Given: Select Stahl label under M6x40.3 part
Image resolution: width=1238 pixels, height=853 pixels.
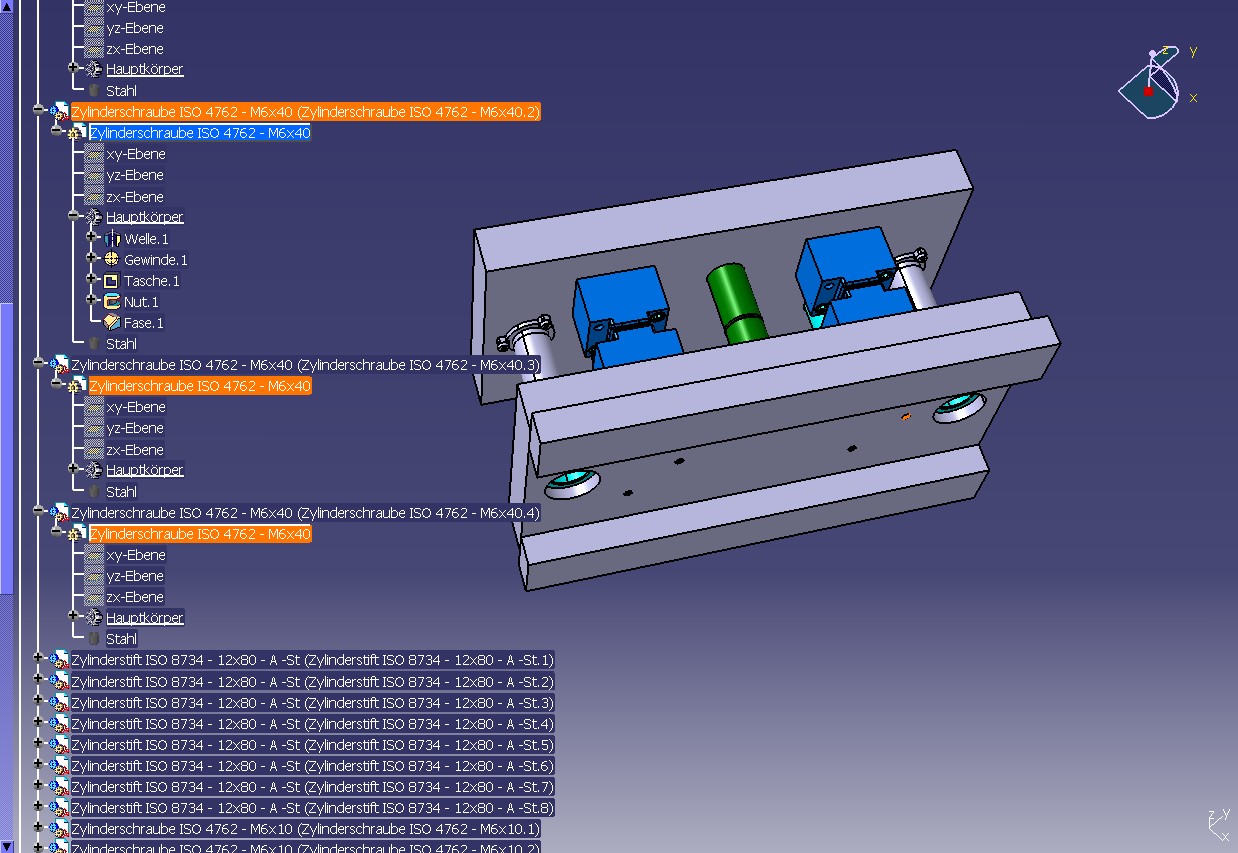Looking at the screenshot, I should 121,492.
